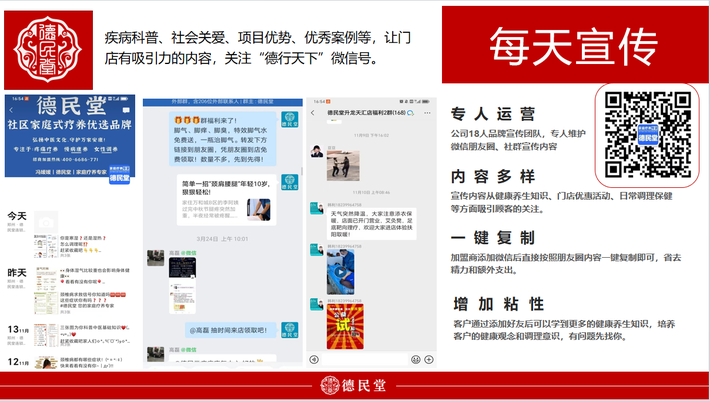Click the QR code on the right
The height and width of the screenshot is (401, 710).
648,134
